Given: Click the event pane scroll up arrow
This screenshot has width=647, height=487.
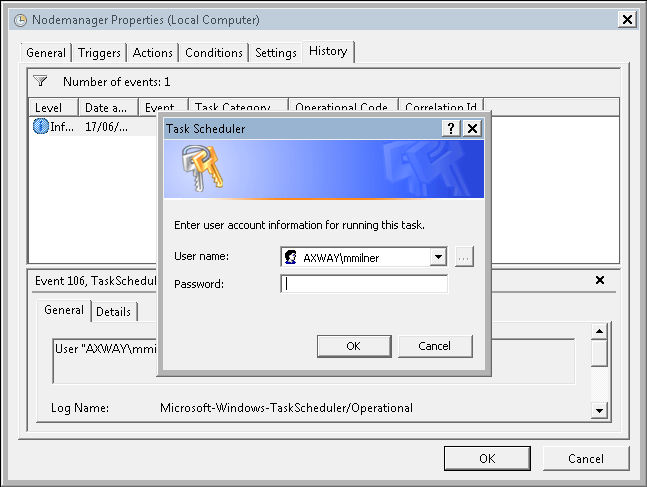Looking at the screenshot, I should tap(599, 331).
